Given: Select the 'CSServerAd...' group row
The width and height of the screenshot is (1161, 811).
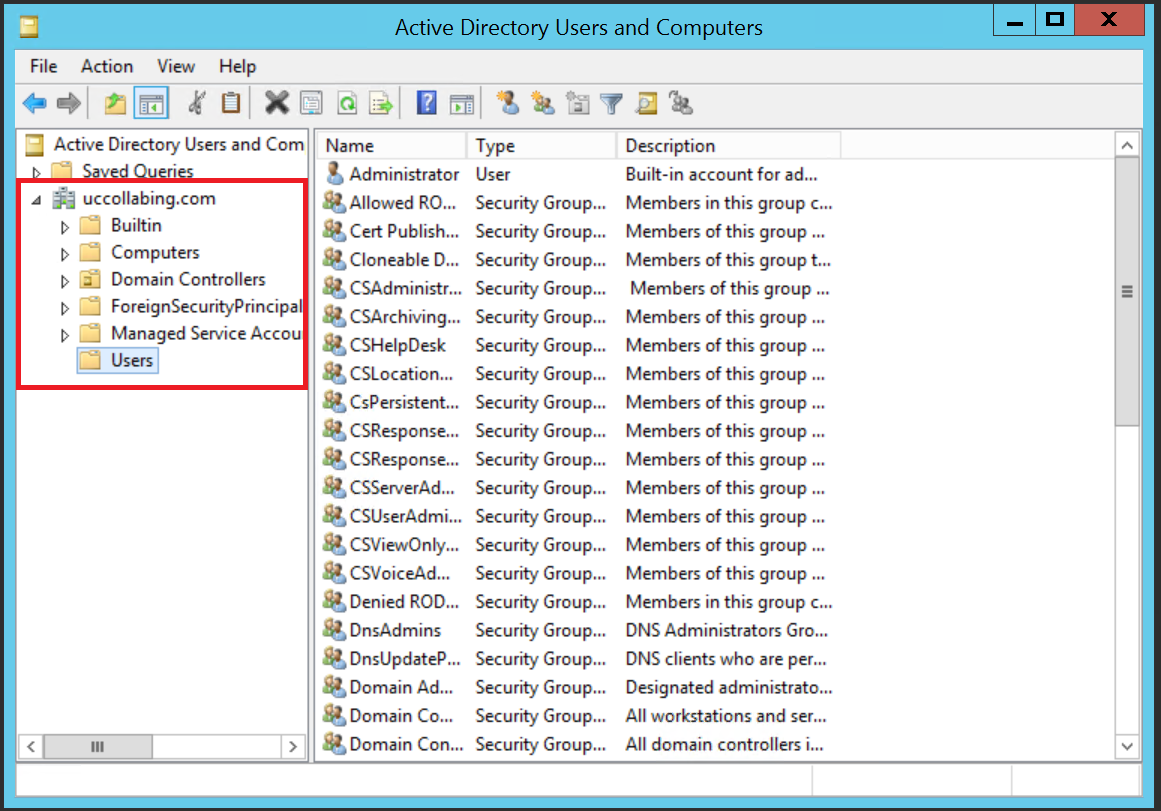Looking at the screenshot, I should point(578,488).
